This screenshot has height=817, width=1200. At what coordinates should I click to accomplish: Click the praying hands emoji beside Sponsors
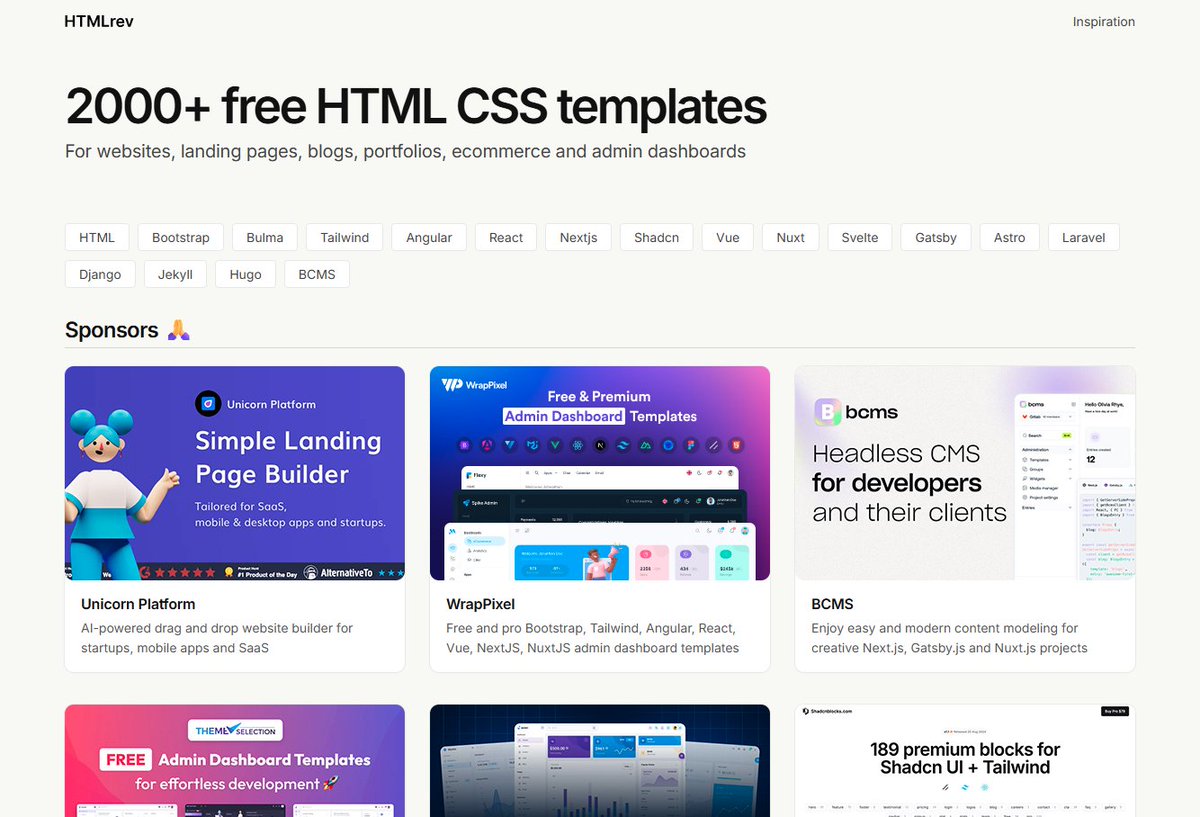178,330
